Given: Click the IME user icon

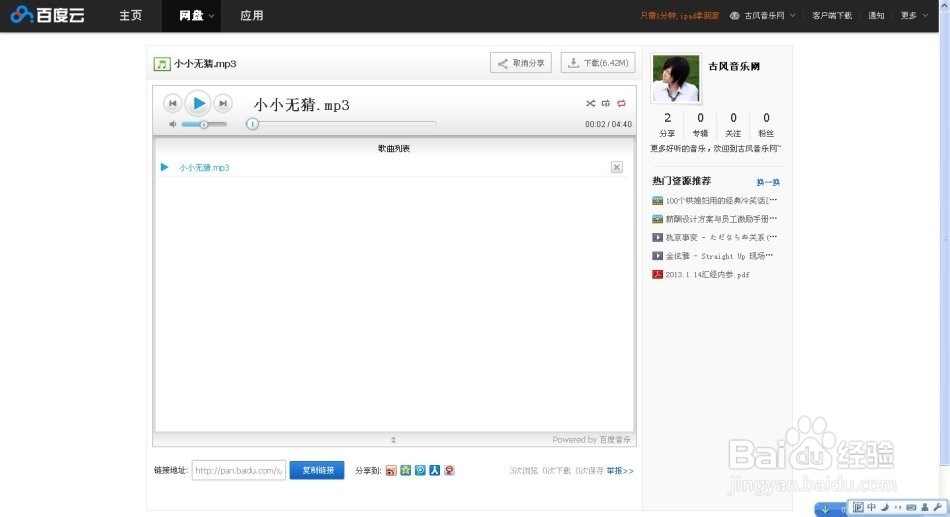Looking at the screenshot, I should coord(925,508).
